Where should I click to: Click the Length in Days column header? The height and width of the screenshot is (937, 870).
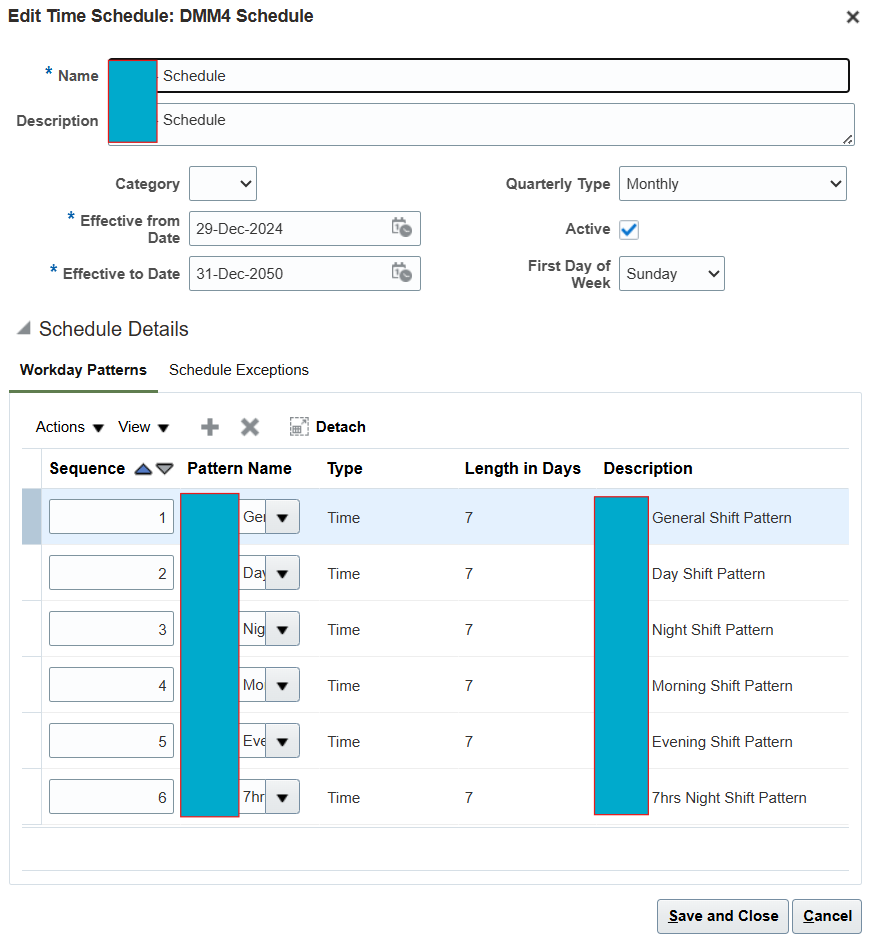(522, 468)
